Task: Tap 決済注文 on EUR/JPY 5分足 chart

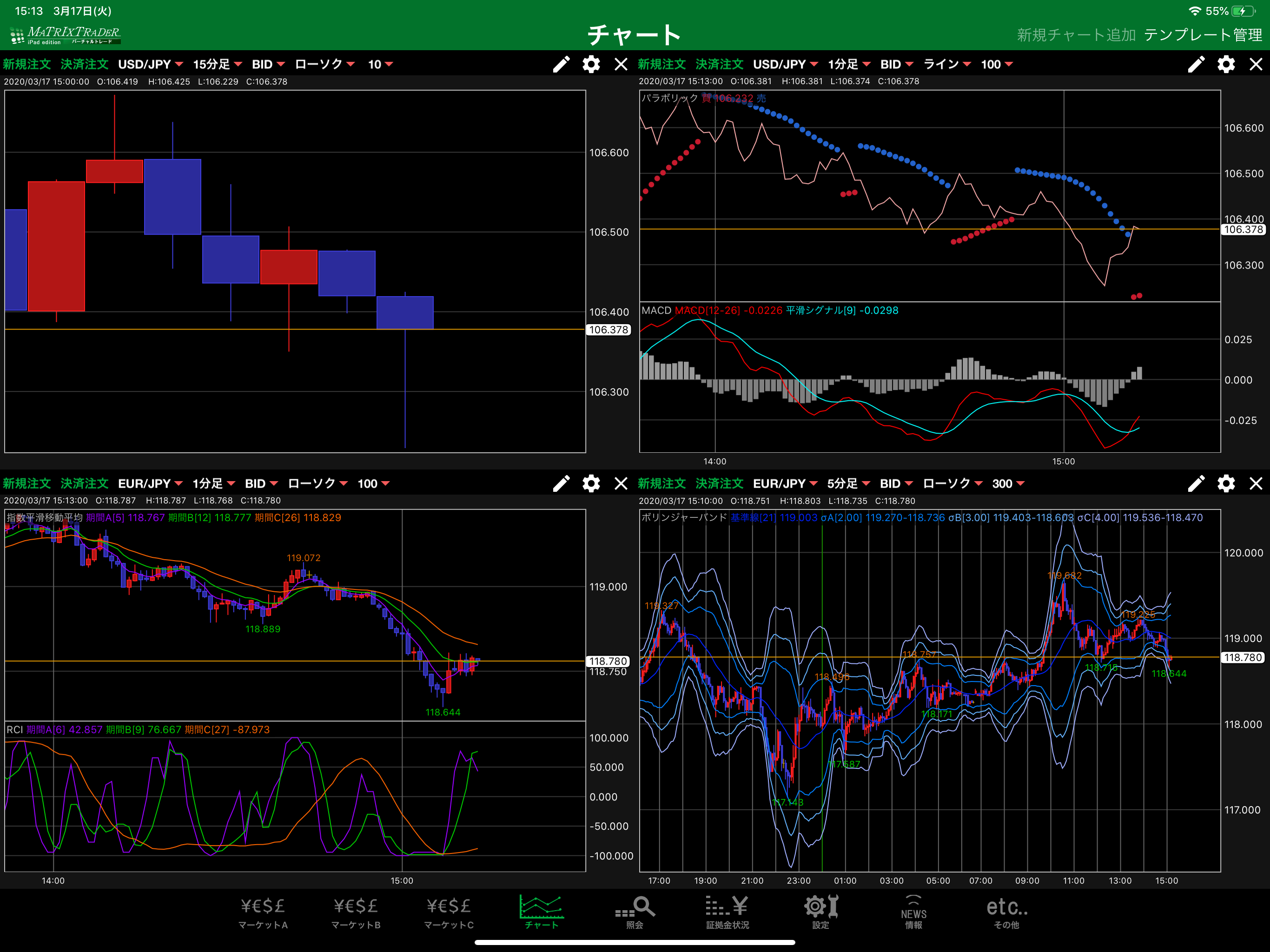Action: pyautogui.click(x=720, y=483)
